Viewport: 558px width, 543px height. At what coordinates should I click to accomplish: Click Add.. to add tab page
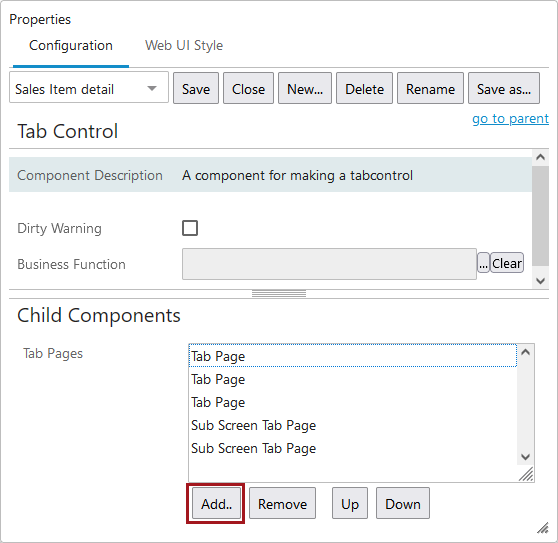tap(216, 504)
